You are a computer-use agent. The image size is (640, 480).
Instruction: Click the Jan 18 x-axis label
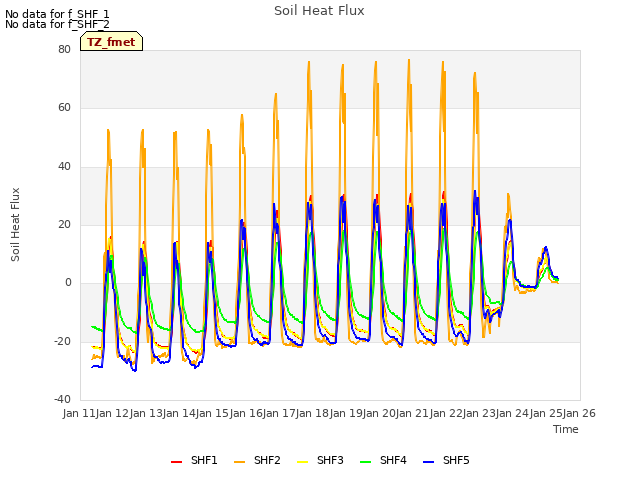tap(312, 413)
